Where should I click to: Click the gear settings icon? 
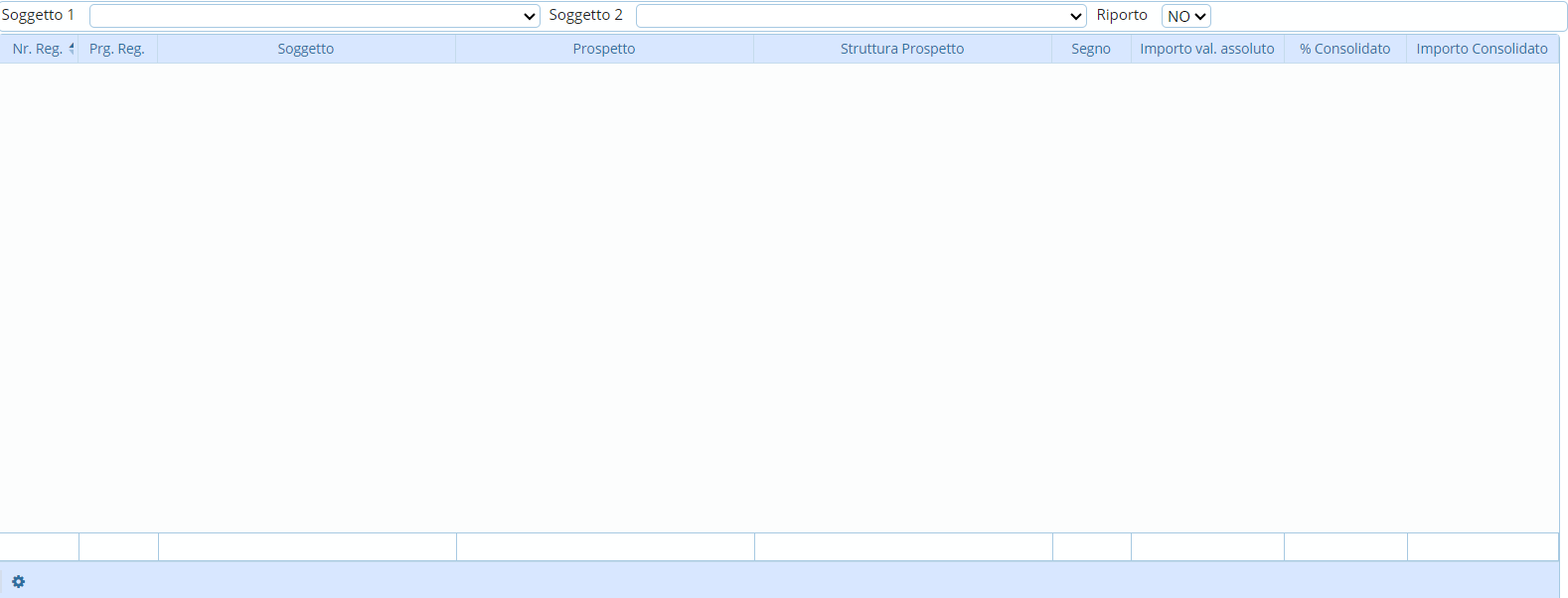18,582
